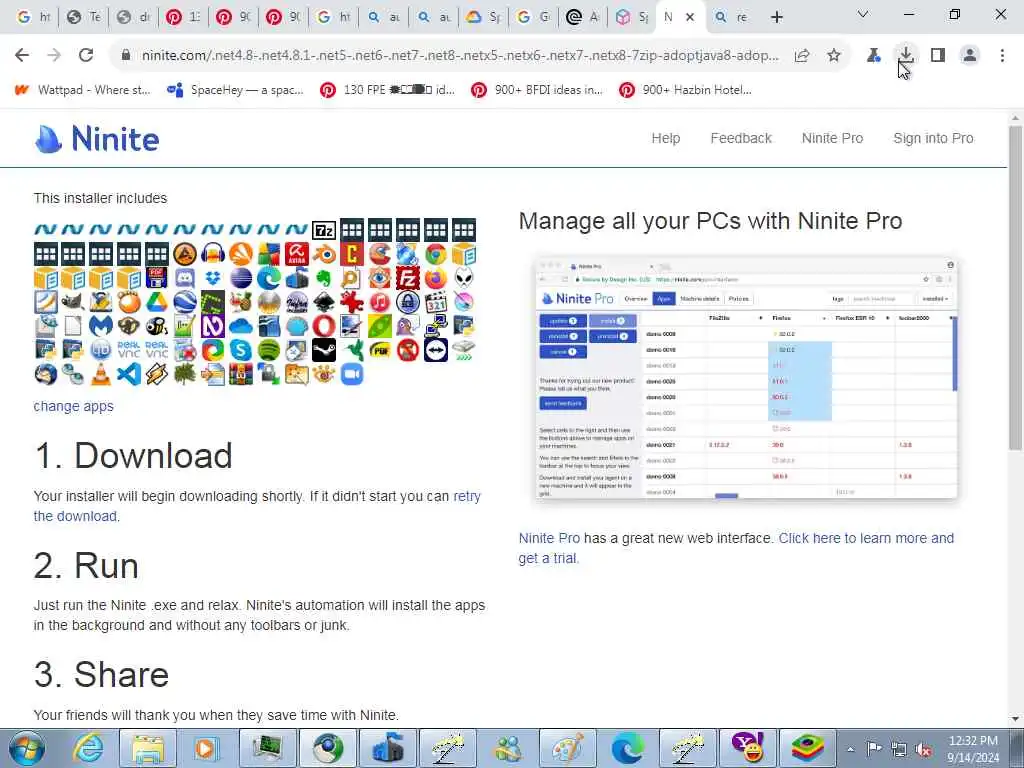
Task: Click the Firefox icon in app grid
Action: pos(436,278)
